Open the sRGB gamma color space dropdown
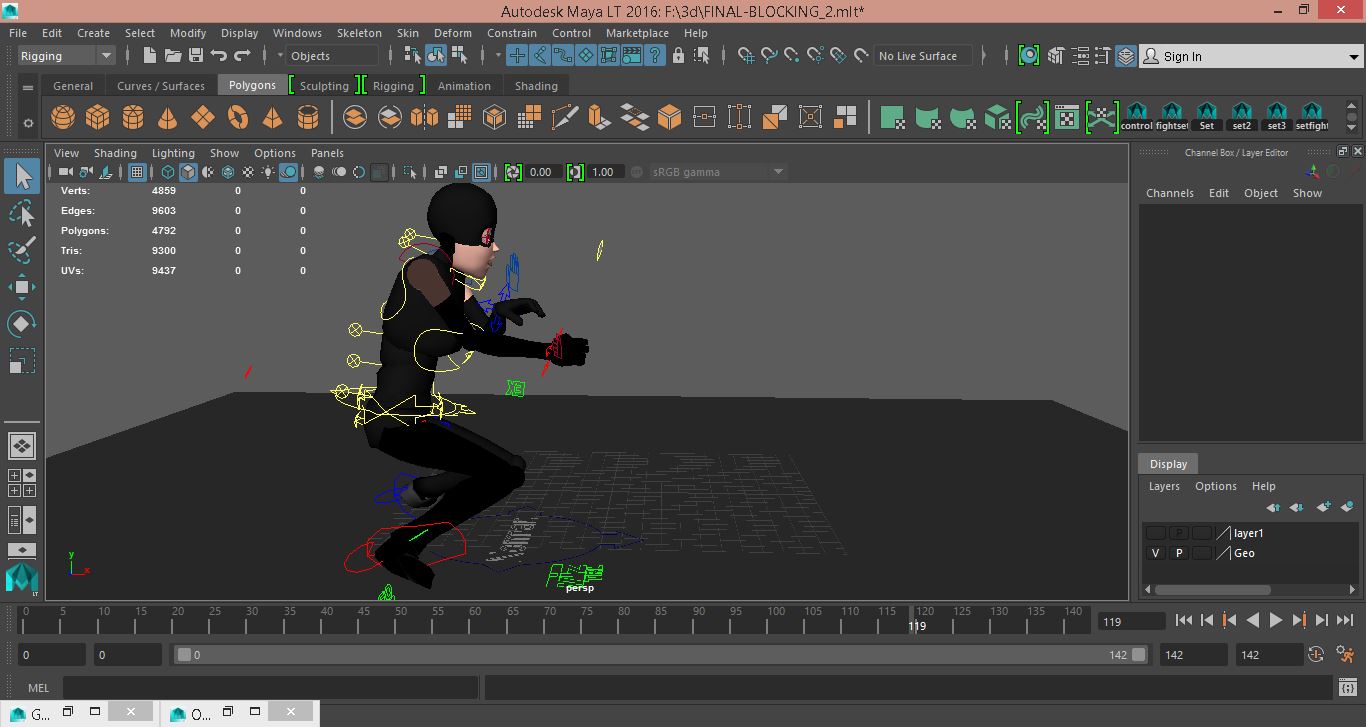1366x727 pixels. pos(717,172)
